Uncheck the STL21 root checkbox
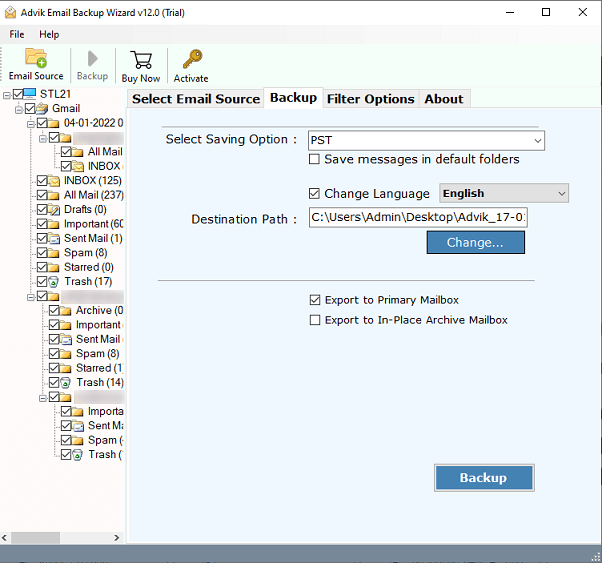602x563 pixels. (x=18, y=94)
